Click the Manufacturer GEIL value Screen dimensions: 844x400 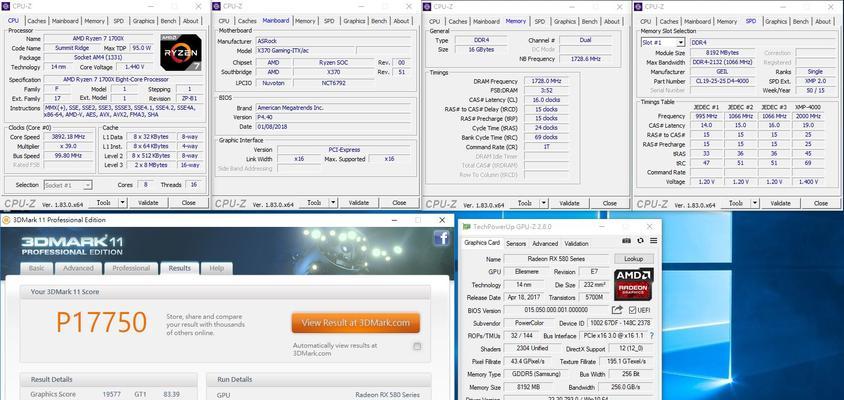pyautogui.click(x=722, y=72)
